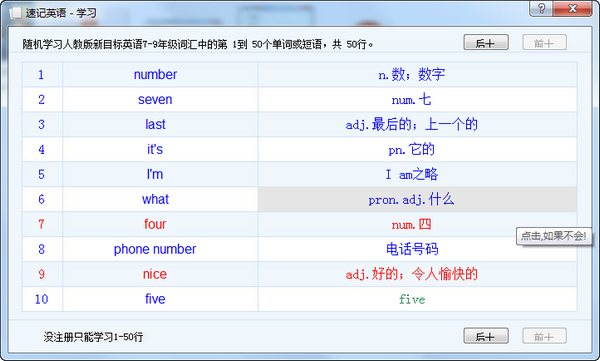Viewport: 600px width, 361px height.
Task: Select the red word 'nice'
Action: coord(155,274)
